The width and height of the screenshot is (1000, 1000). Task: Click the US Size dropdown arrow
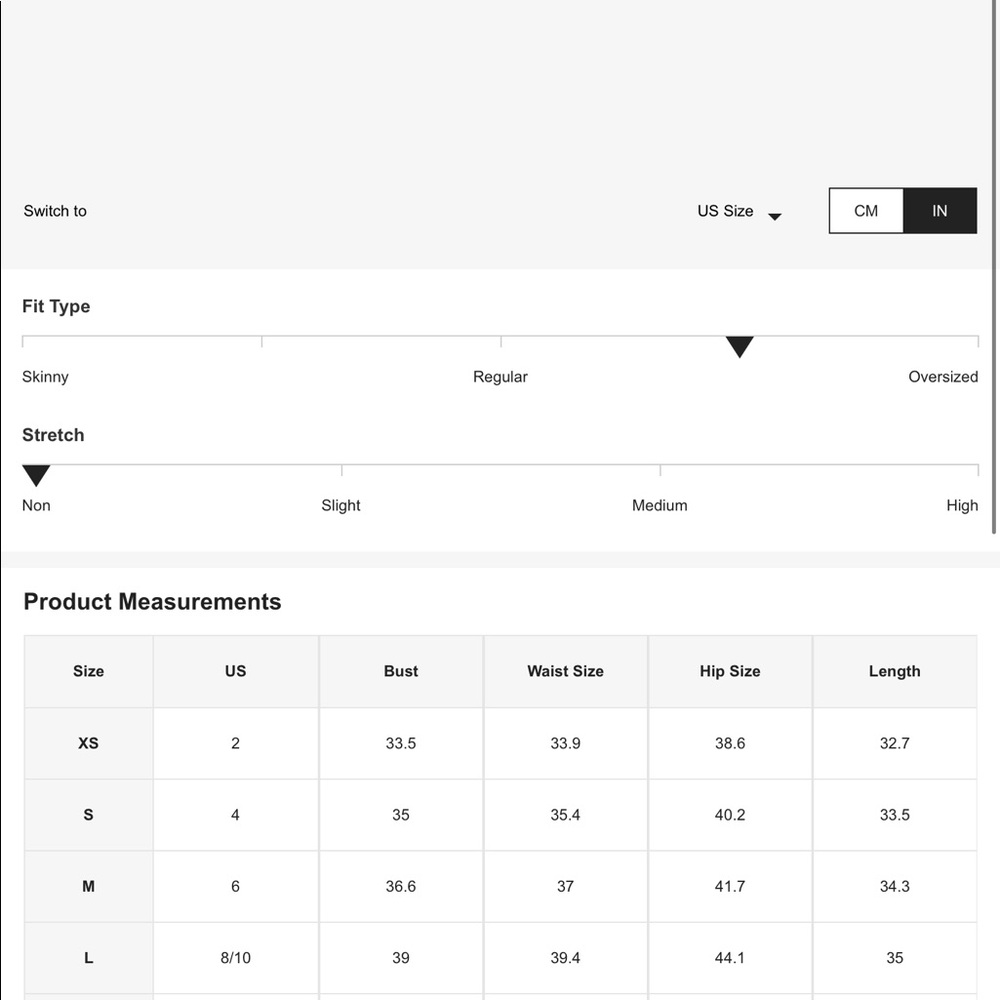point(774,216)
